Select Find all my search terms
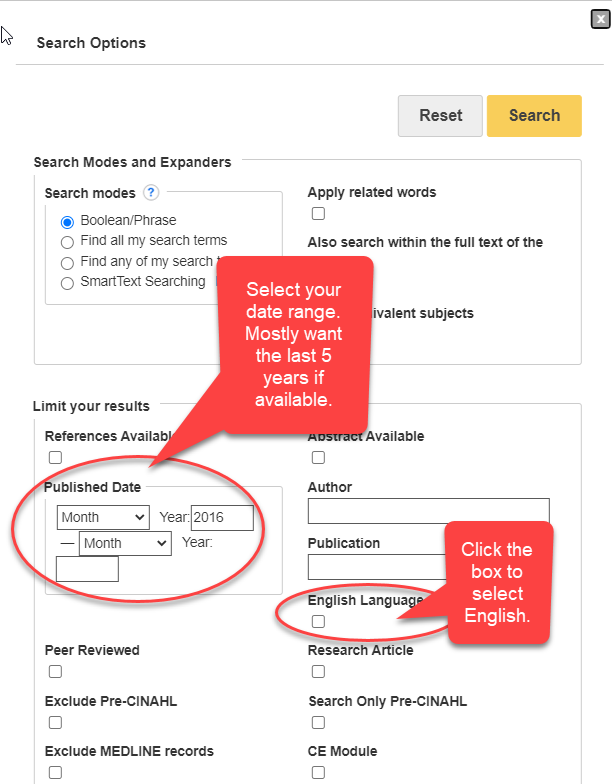This screenshot has height=784, width=612. (x=67, y=242)
